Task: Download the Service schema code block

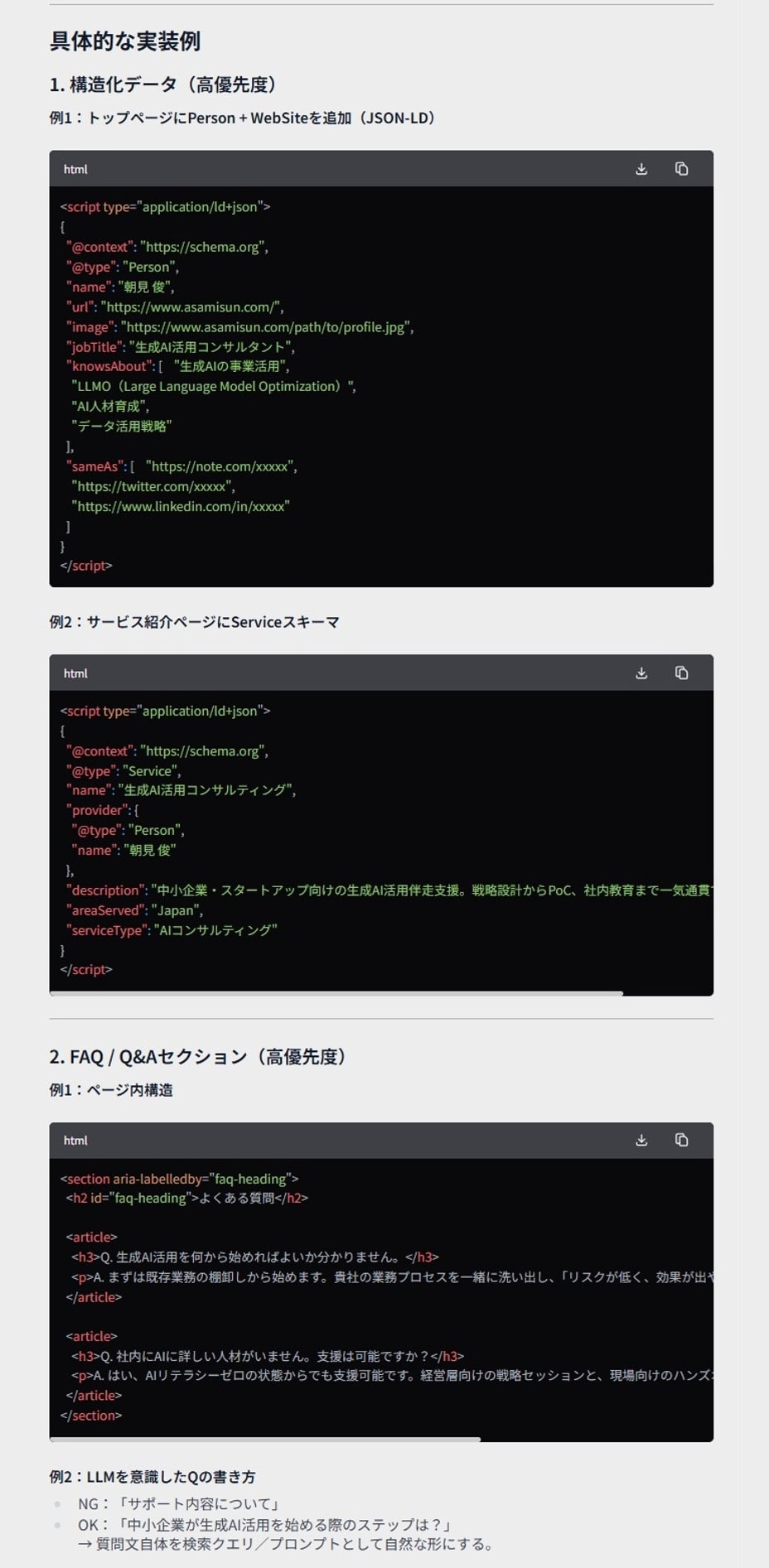Action: tap(641, 673)
